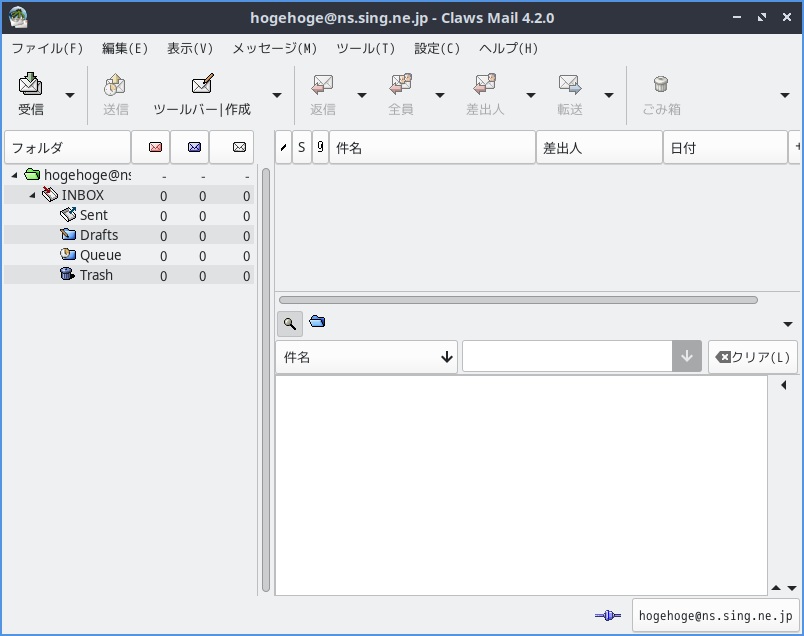804x636 pixels.
Task: Open the メッセージ(M) menu
Action: pos(274,48)
